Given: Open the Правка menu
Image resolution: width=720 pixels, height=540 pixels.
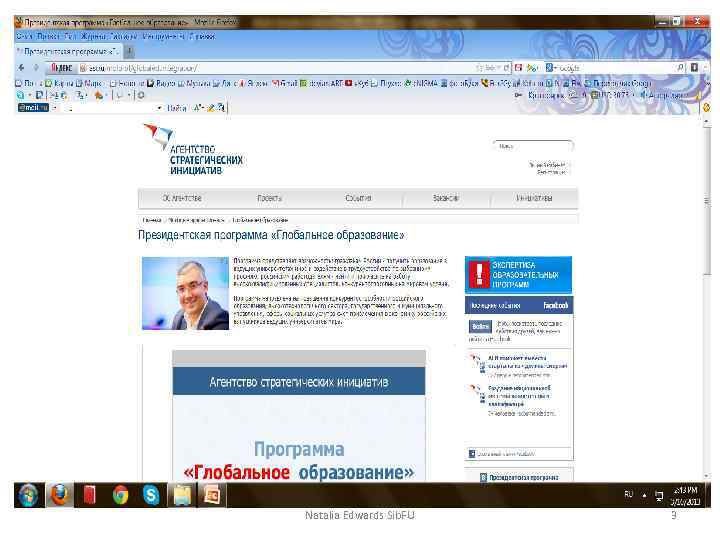Looking at the screenshot, I should pyautogui.click(x=48, y=36).
